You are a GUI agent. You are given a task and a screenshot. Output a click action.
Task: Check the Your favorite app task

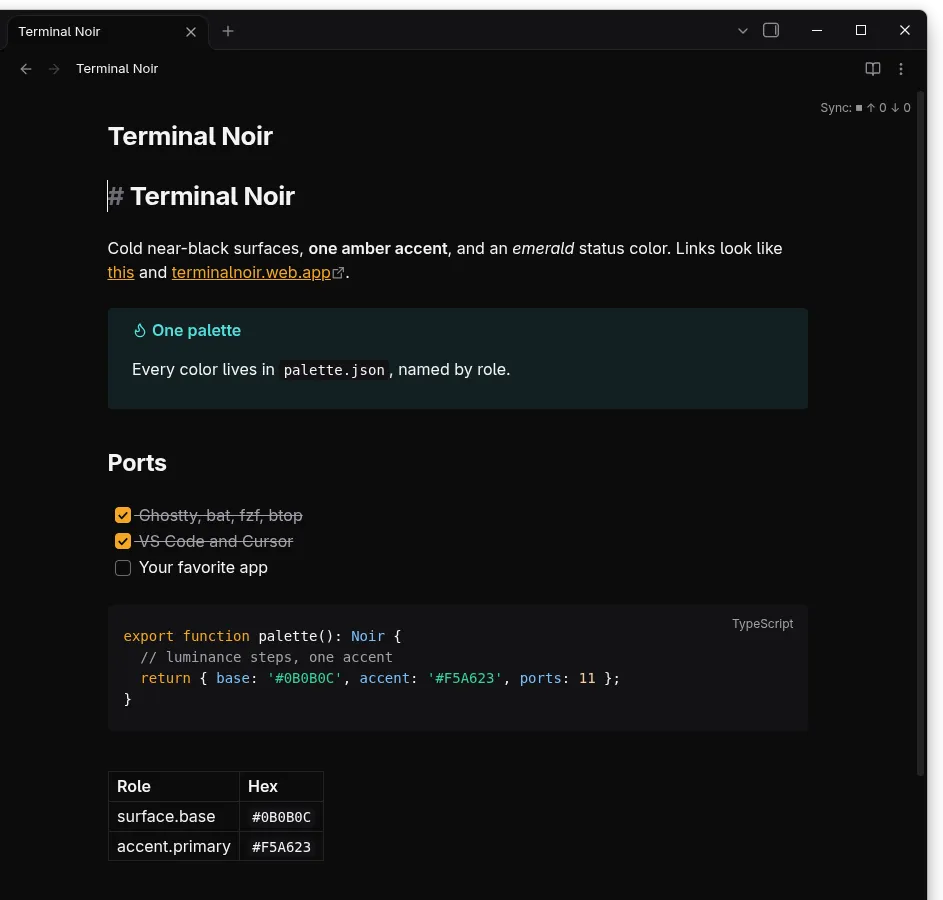123,568
